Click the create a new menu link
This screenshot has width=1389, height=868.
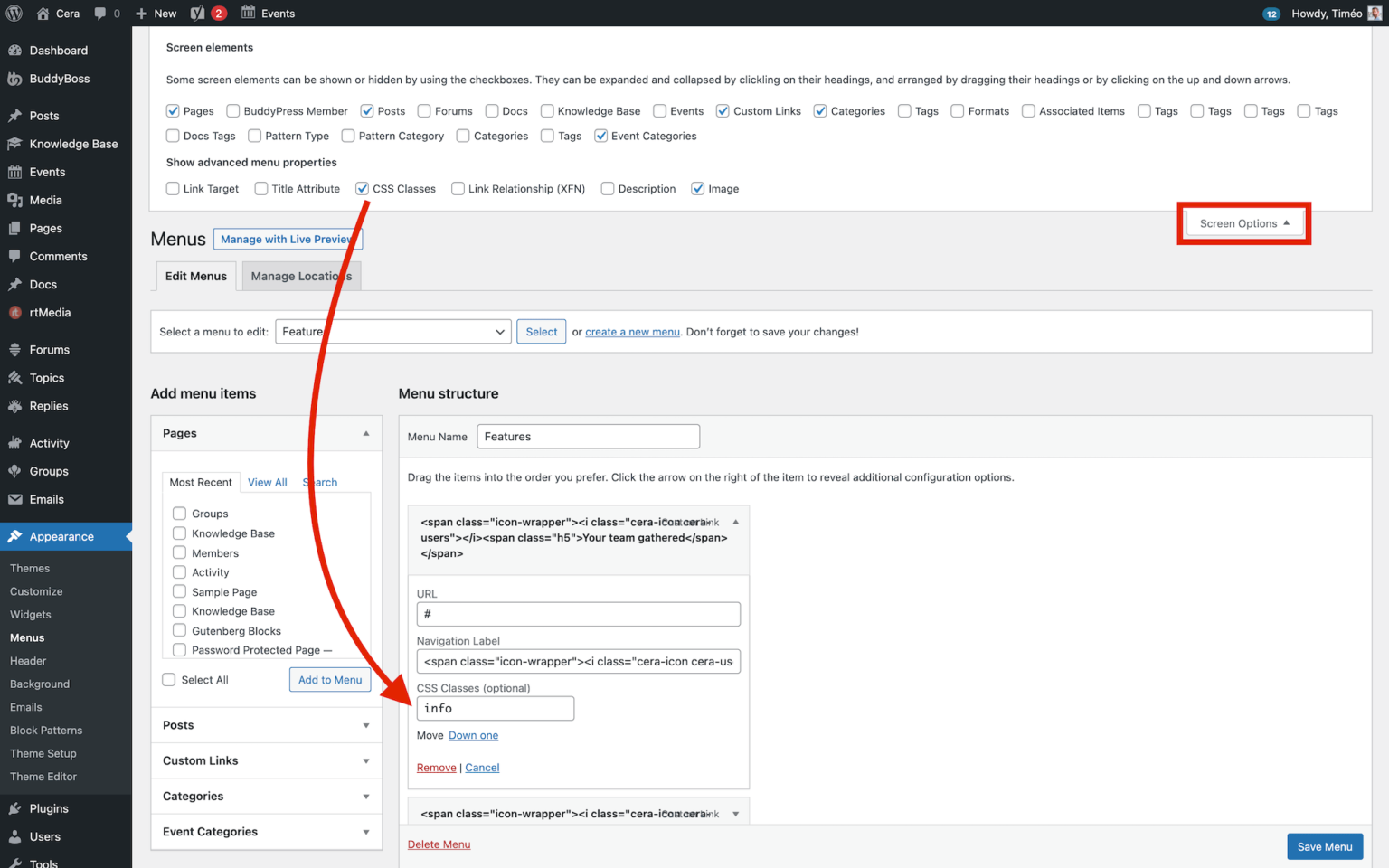[x=632, y=332]
